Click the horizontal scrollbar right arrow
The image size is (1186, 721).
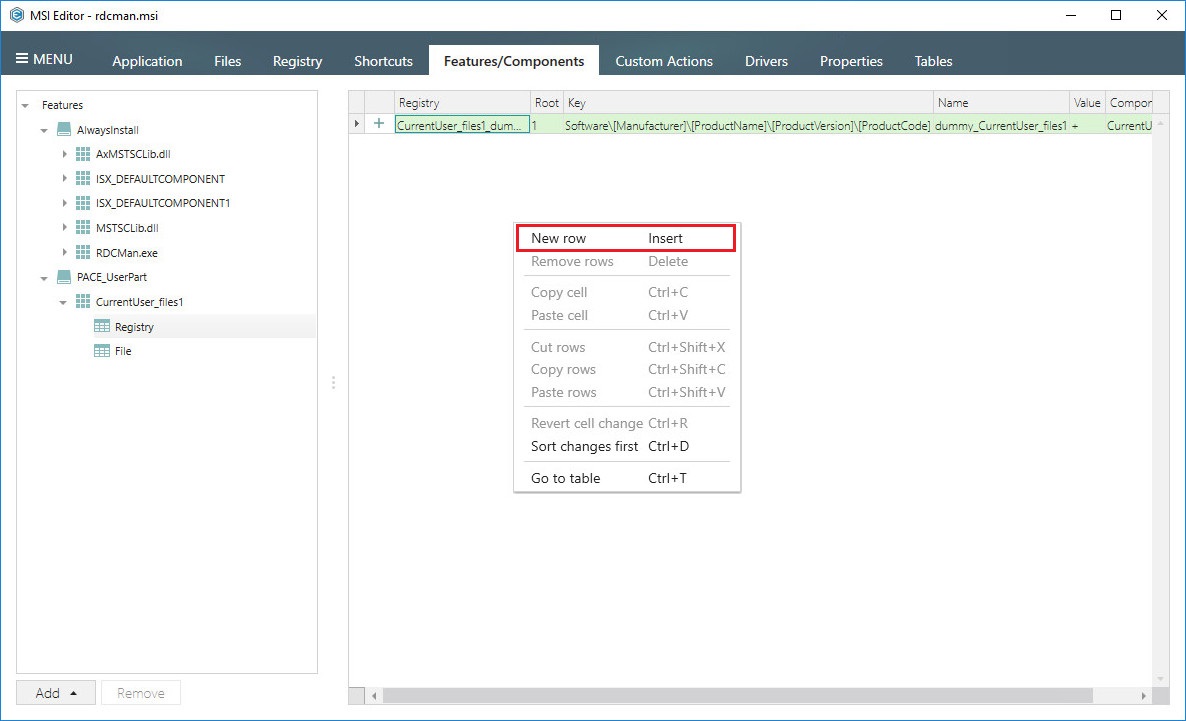pos(1143,695)
